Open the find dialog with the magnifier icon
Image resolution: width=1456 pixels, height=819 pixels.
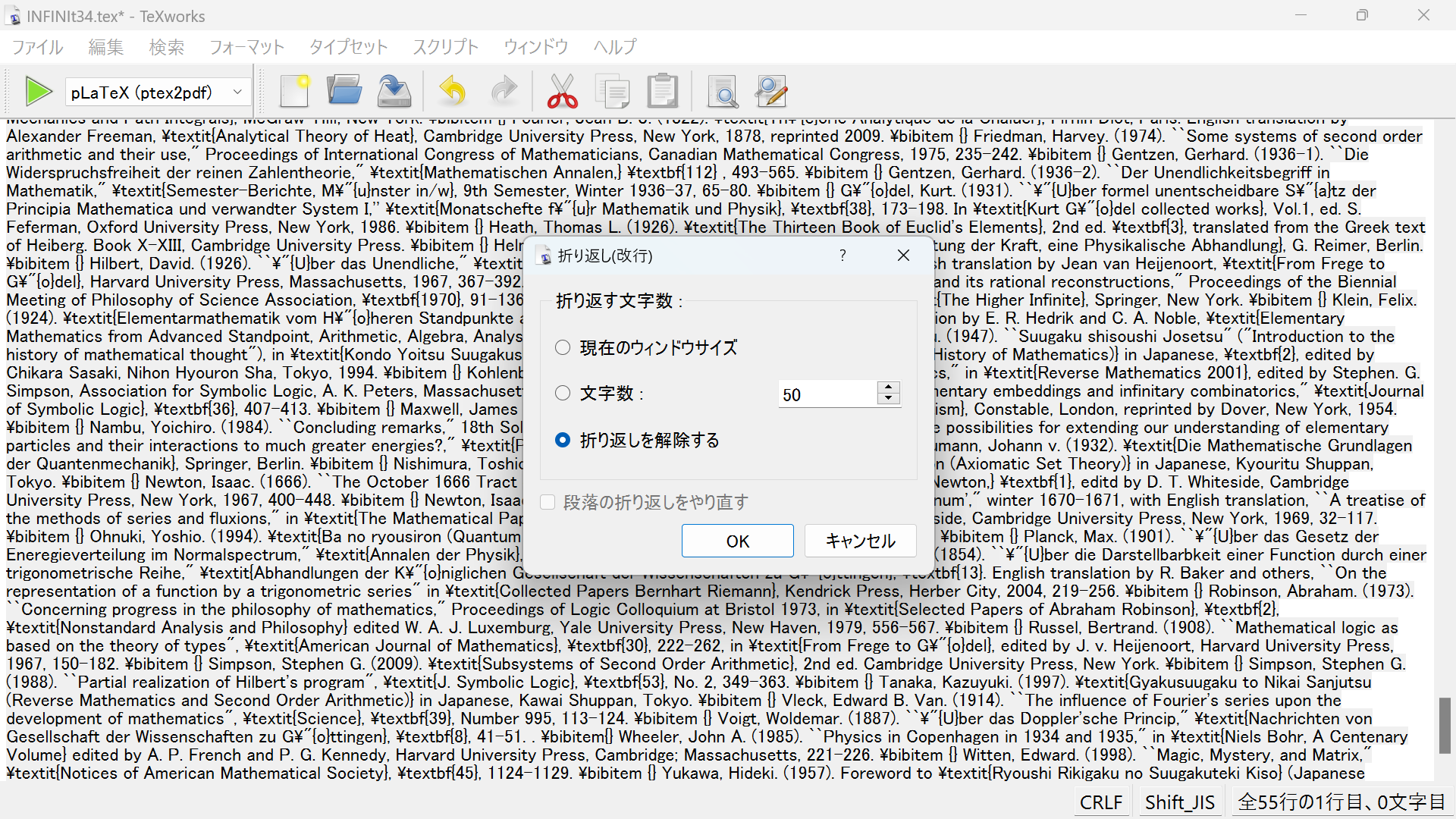tap(723, 92)
